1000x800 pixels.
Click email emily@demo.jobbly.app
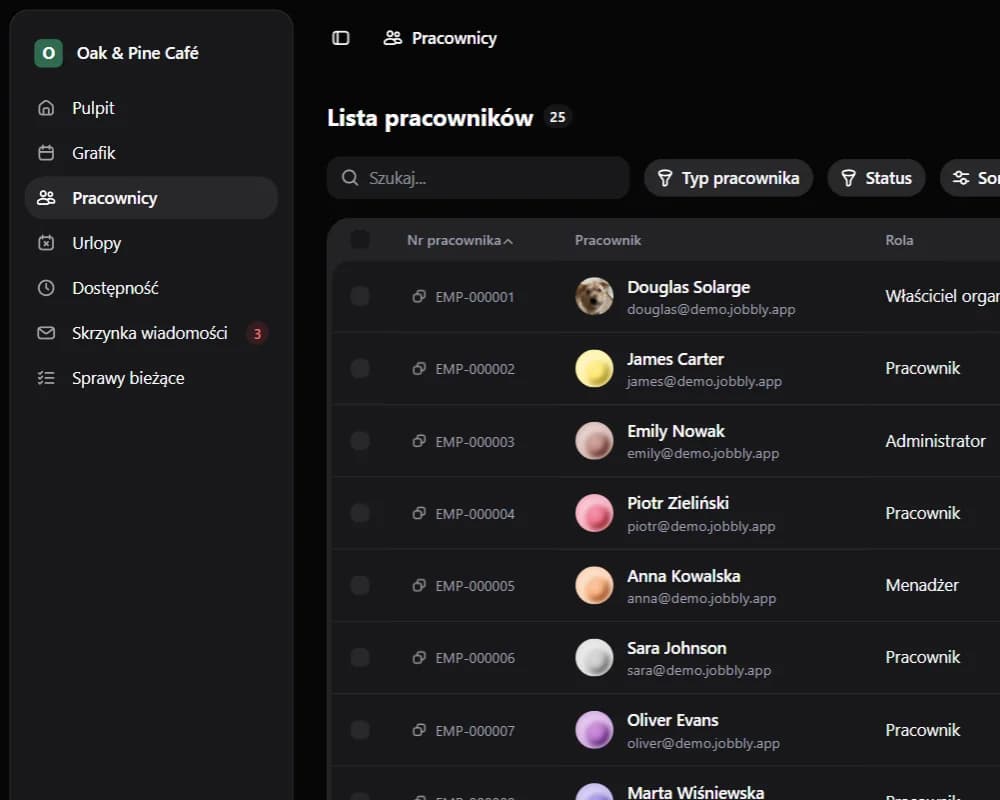click(703, 454)
